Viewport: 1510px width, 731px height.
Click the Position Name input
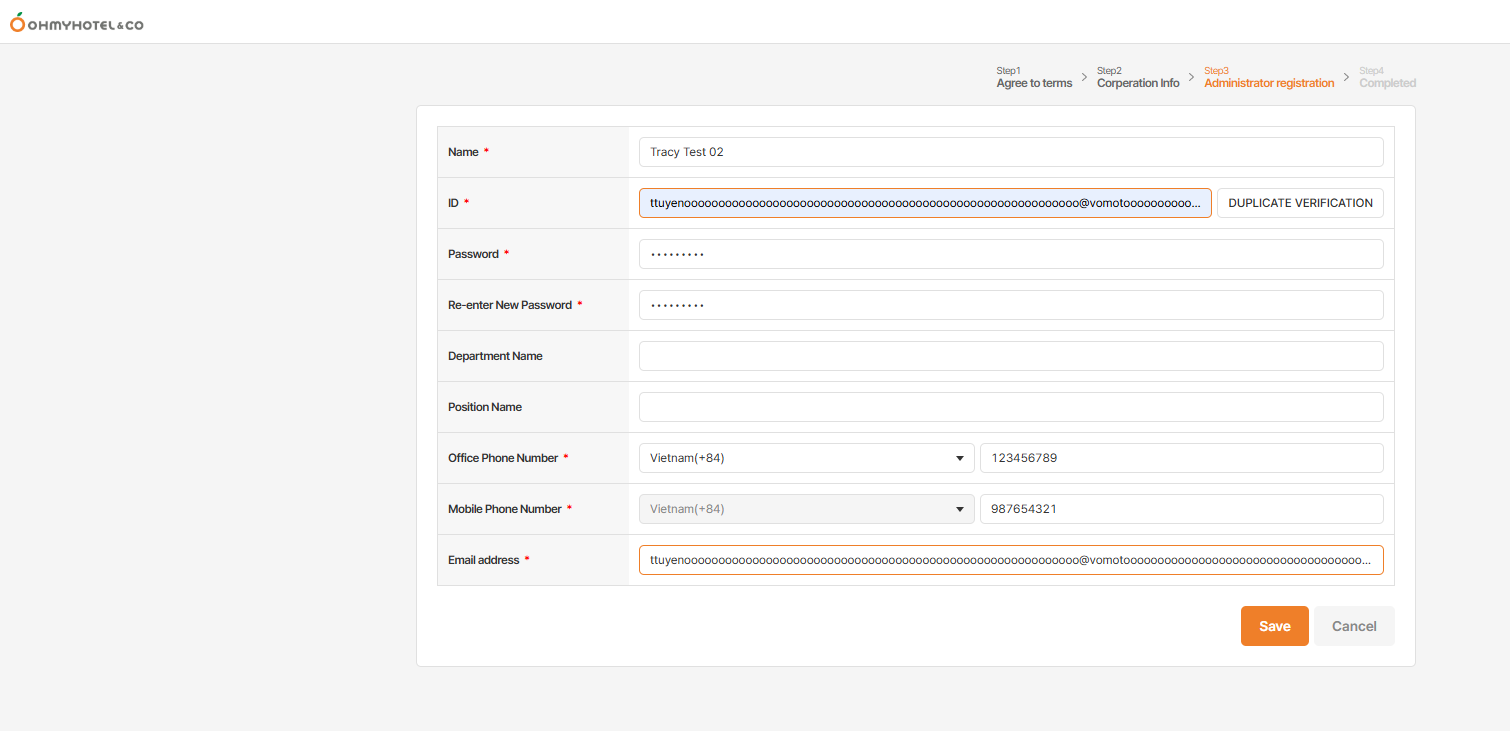coord(1010,407)
